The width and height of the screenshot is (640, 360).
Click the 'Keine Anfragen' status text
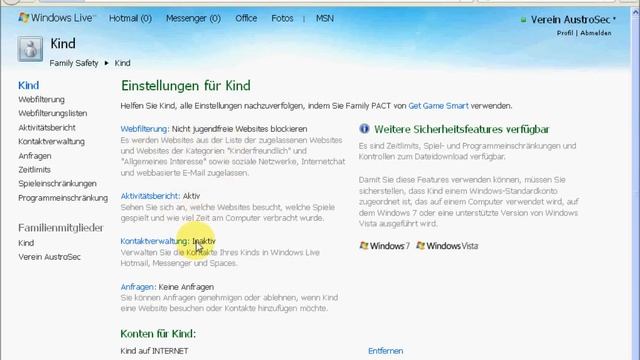186,287
